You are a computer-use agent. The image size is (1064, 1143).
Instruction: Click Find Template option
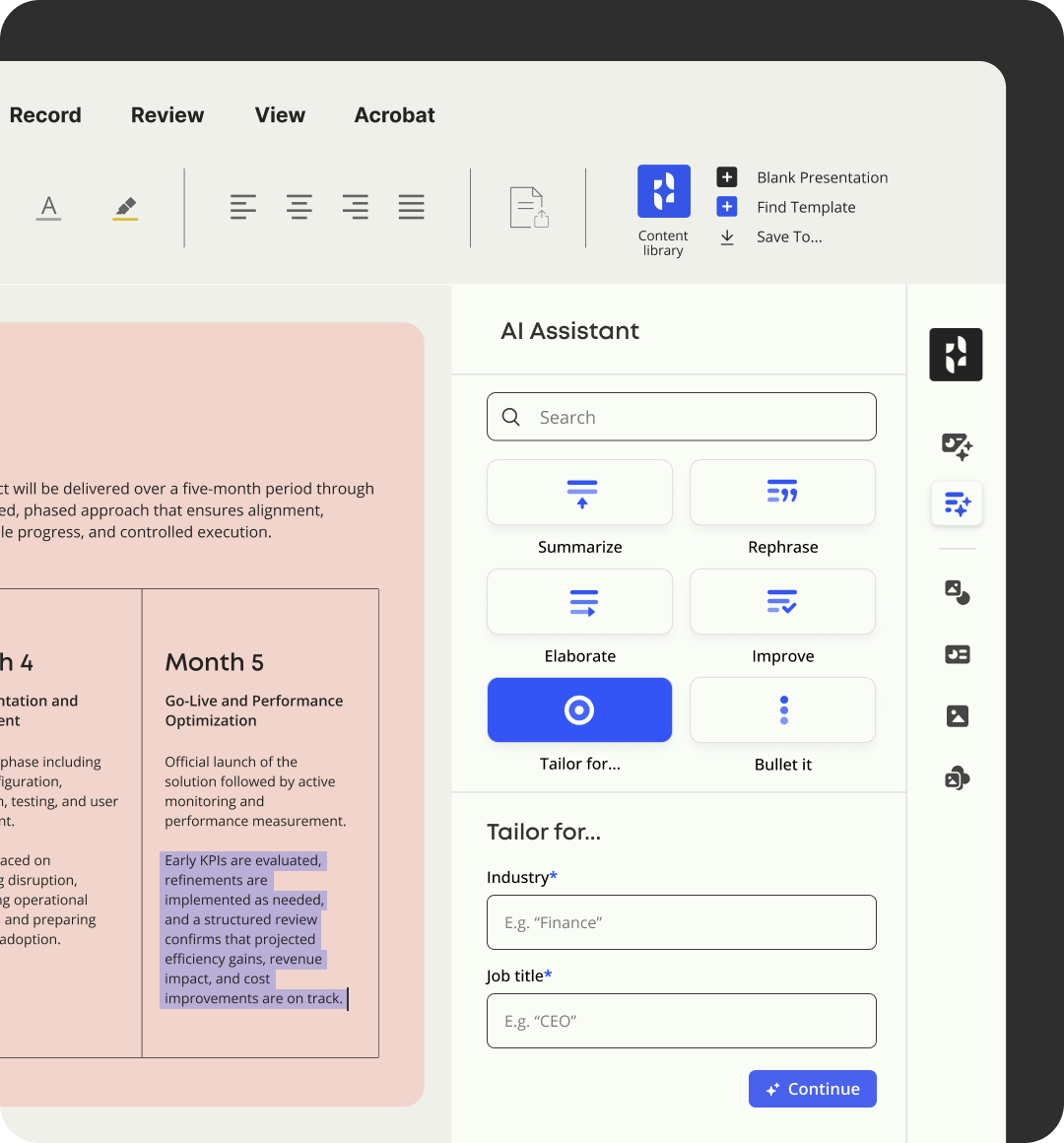805,207
